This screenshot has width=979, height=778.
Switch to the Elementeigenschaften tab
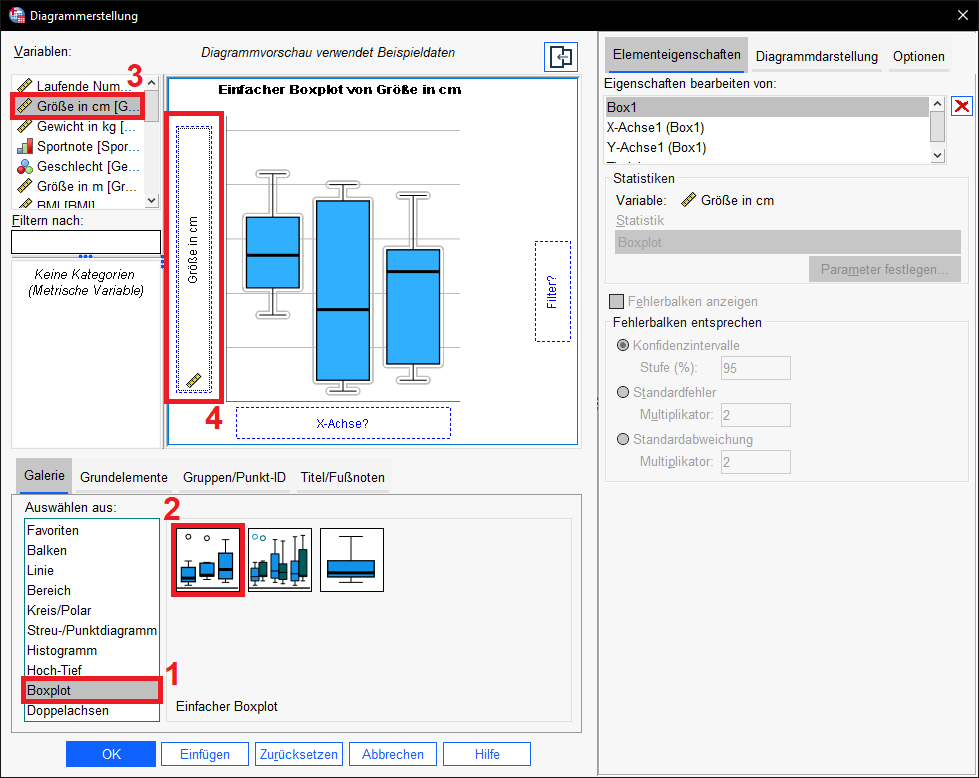(676, 55)
